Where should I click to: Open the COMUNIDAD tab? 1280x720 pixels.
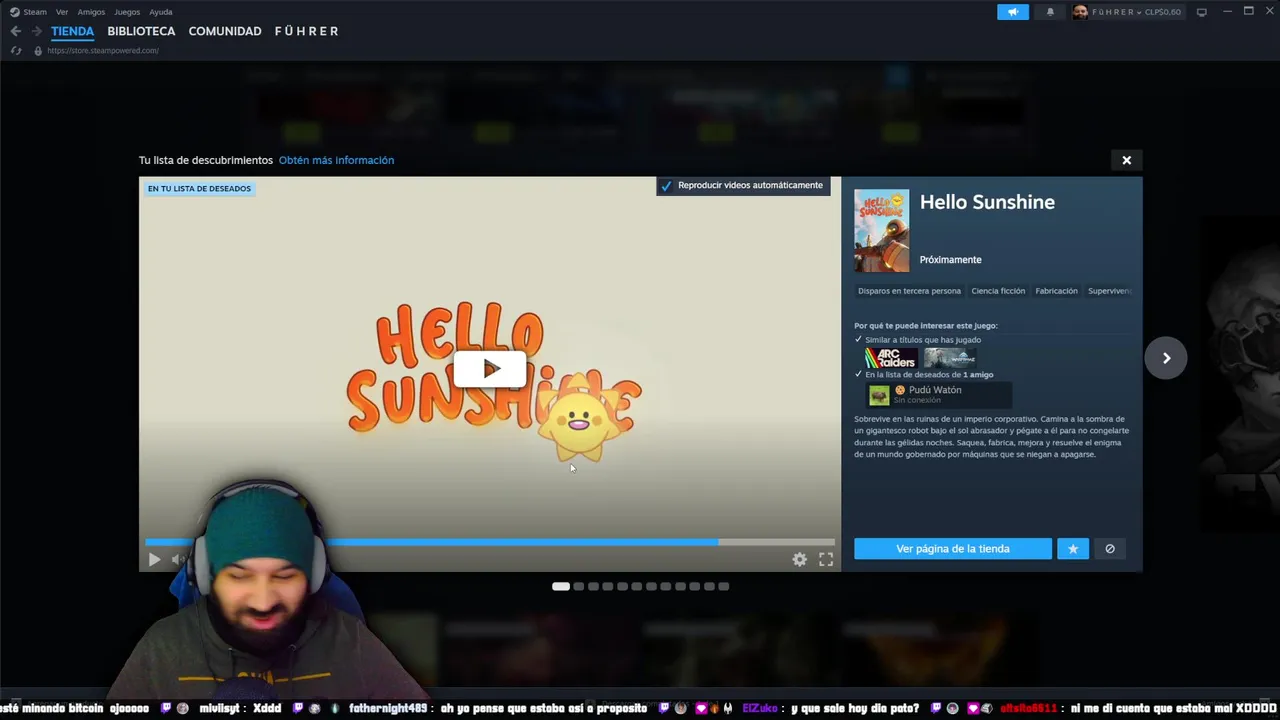coord(225,31)
